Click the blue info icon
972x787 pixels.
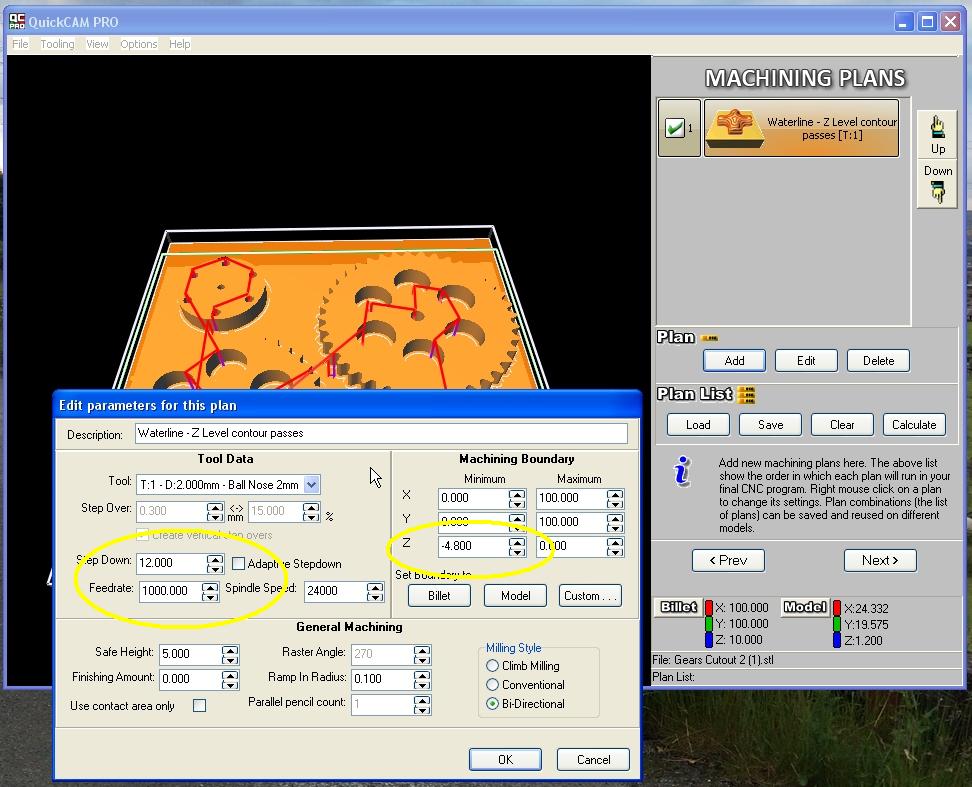(682, 471)
